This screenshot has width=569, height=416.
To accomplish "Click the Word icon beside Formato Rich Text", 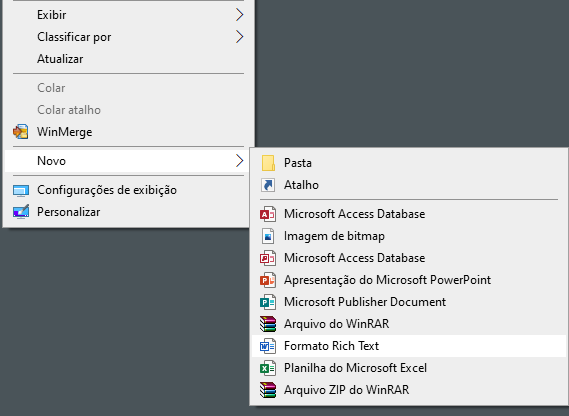I will pyautogui.click(x=268, y=346).
